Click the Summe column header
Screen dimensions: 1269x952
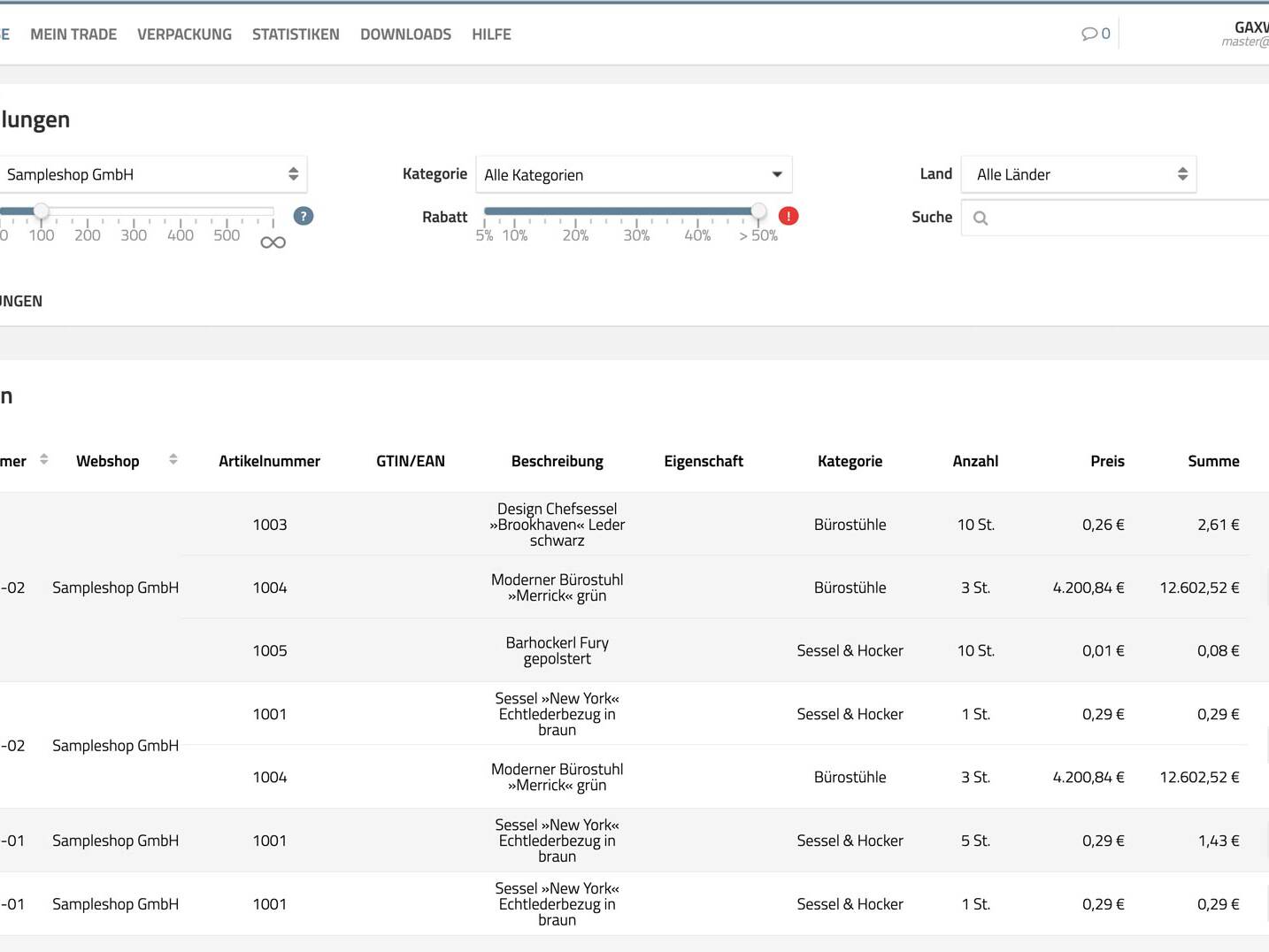tap(1213, 461)
